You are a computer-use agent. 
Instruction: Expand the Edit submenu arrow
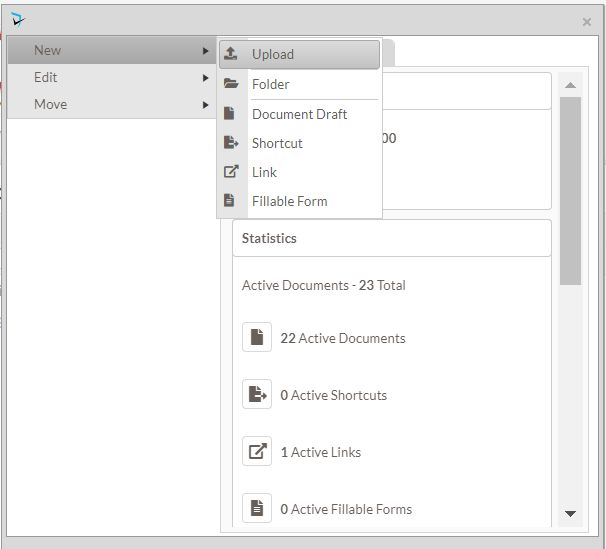(x=205, y=77)
